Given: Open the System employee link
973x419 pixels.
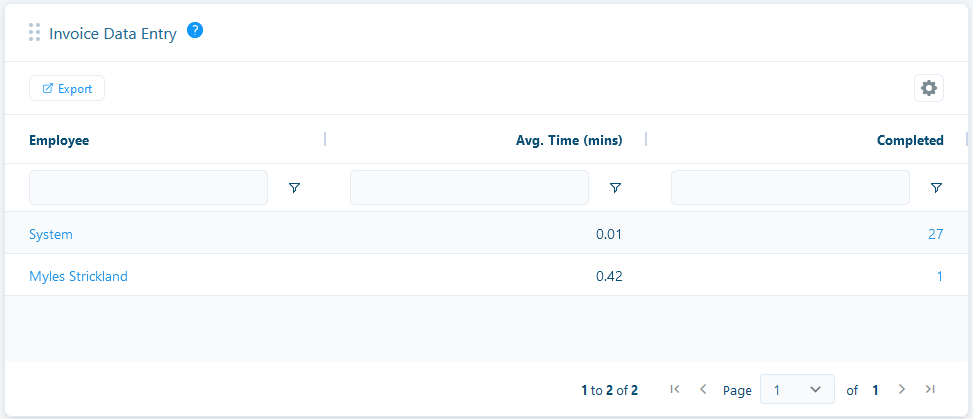Looking at the screenshot, I should [x=51, y=234].
